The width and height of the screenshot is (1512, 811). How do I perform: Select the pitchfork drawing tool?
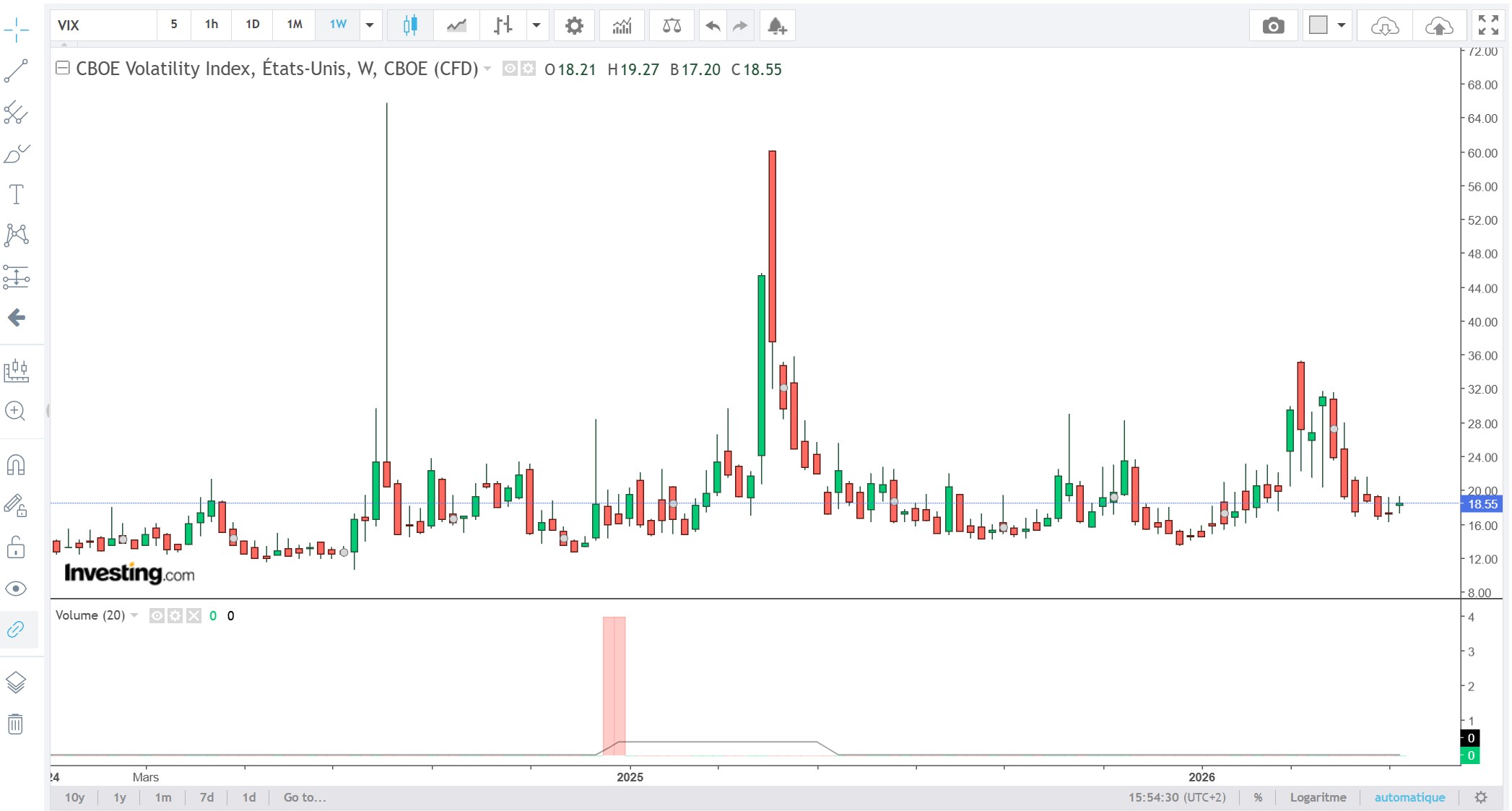(x=16, y=113)
